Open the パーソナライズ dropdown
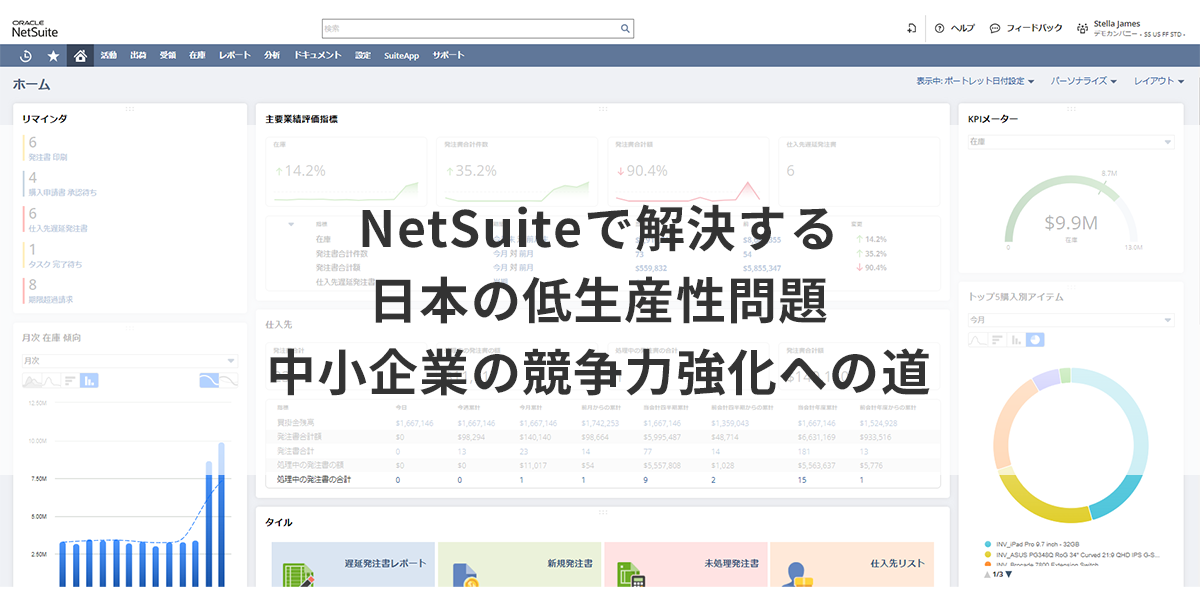 [1084, 81]
